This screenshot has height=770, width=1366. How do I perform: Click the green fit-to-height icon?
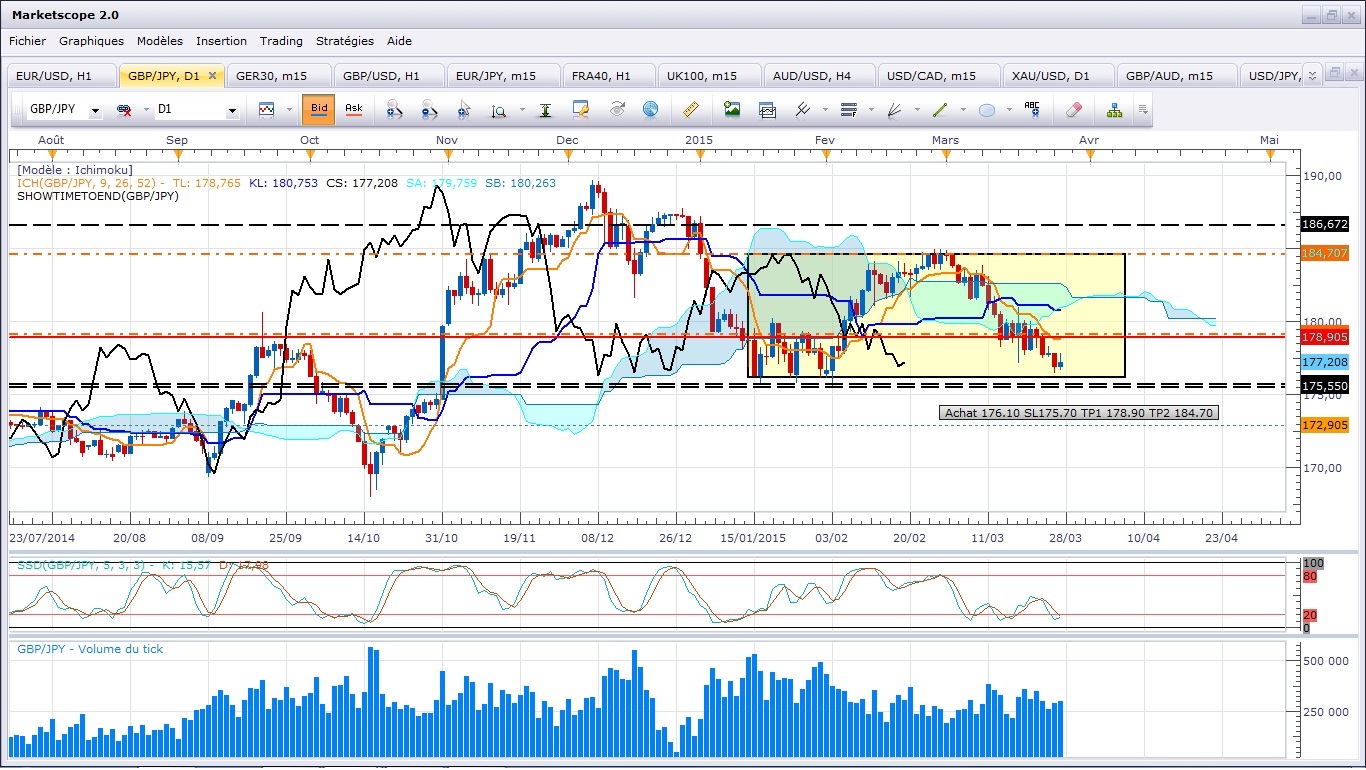coord(545,110)
